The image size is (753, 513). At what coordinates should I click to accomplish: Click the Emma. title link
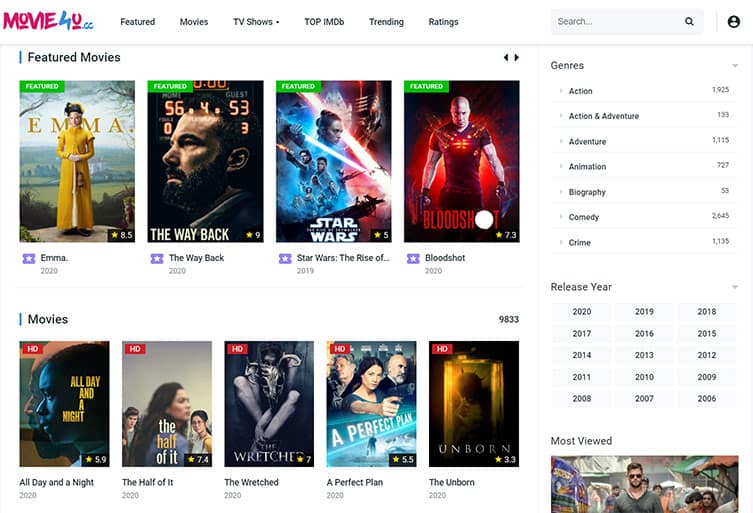54,258
